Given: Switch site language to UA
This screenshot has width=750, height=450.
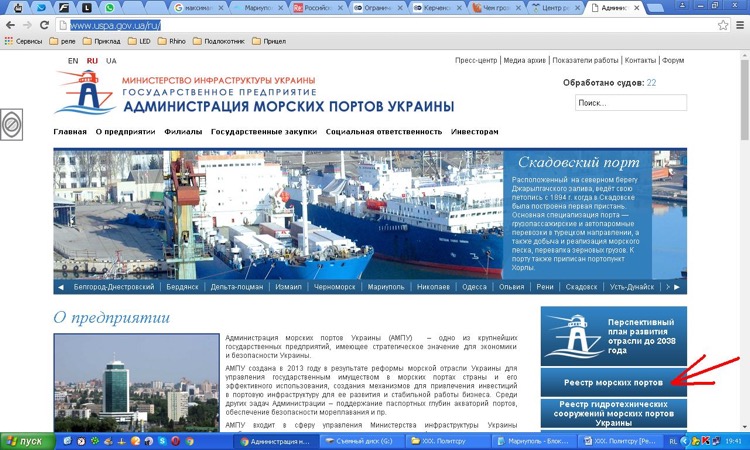Looking at the screenshot, I should coord(111,61).
